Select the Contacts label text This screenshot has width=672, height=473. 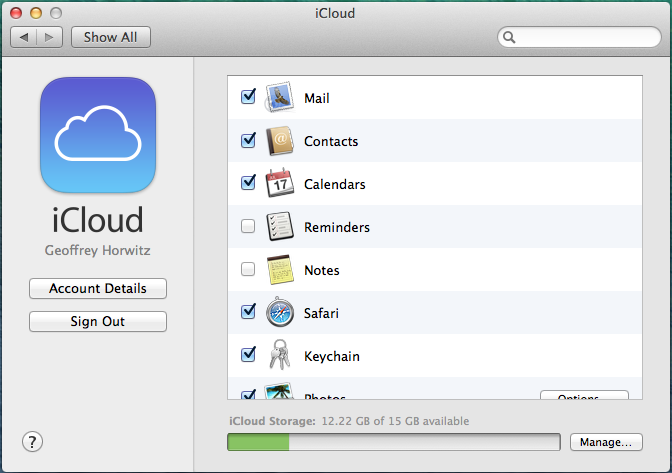tap(331, 141)
